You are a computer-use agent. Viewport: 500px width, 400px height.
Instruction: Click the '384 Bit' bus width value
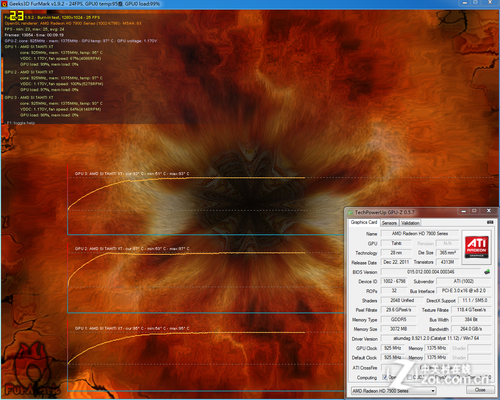(471, 319)
